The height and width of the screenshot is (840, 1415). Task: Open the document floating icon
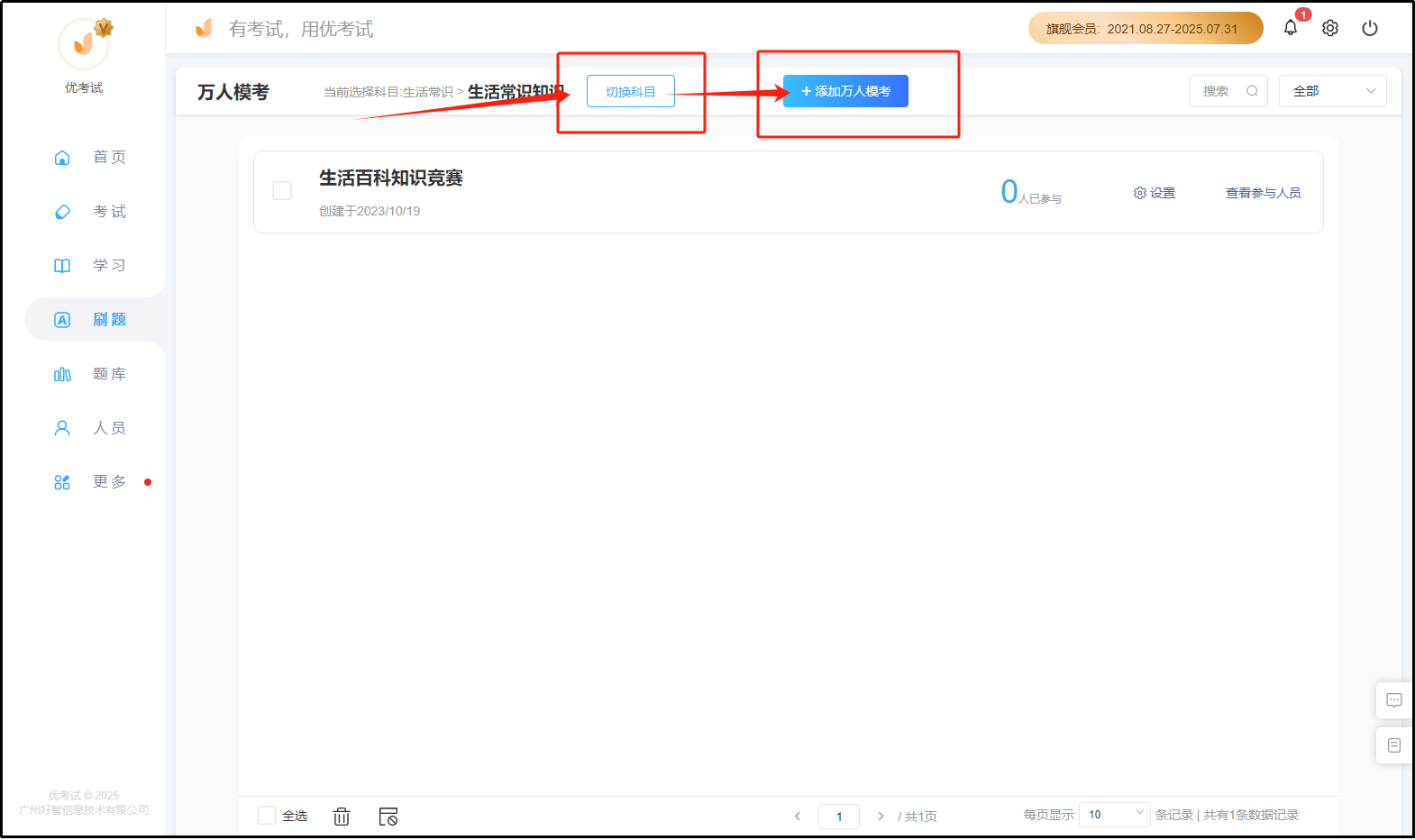1394,745
